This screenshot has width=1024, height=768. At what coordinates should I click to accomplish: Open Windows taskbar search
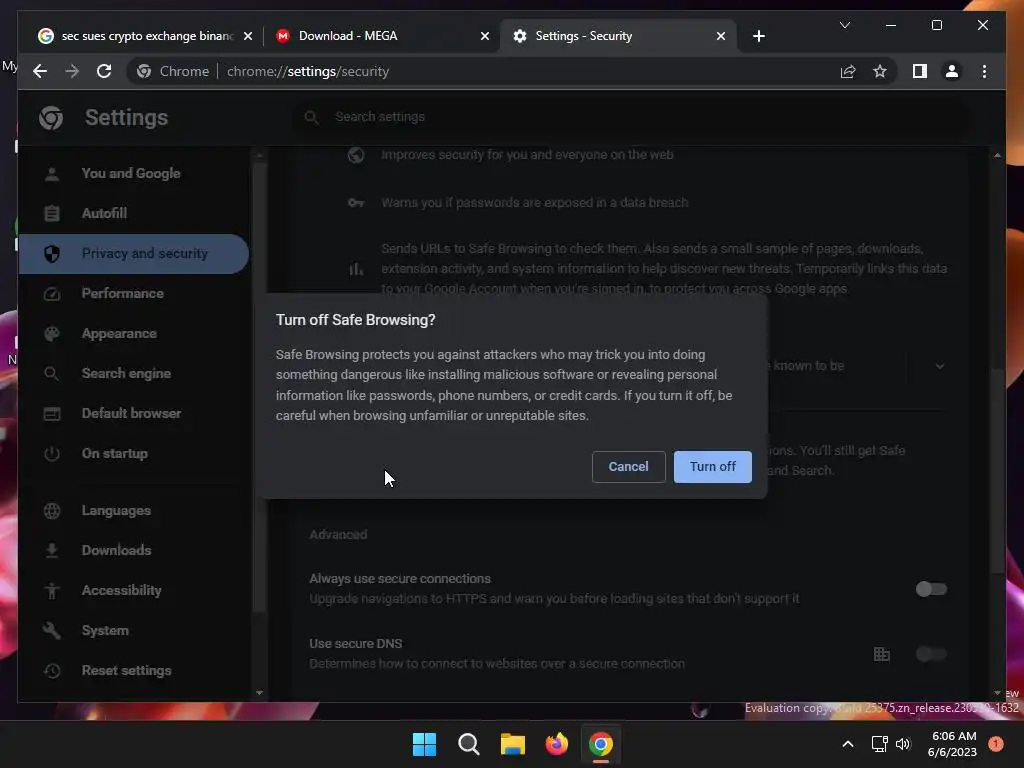(468, 744)
